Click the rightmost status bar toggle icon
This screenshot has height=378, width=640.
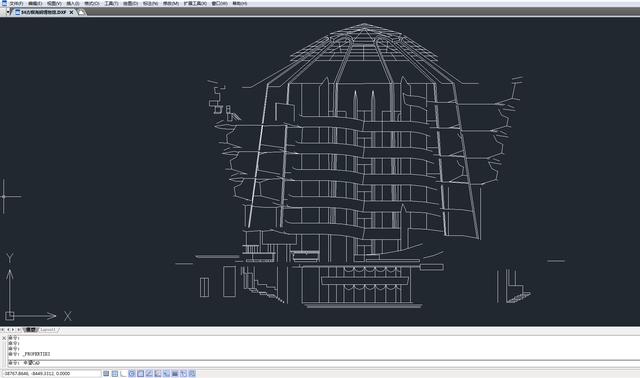[192, 374]
